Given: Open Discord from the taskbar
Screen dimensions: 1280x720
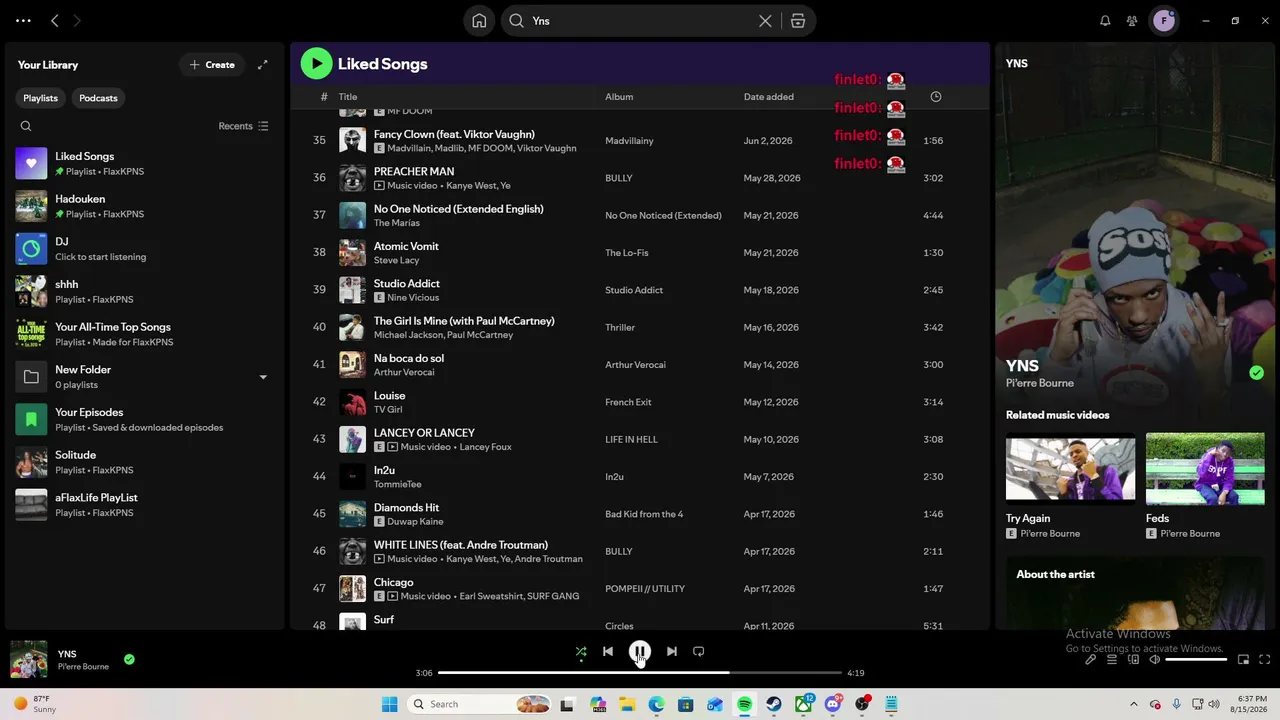Looking at the screenshot, I should pos(833,704).
